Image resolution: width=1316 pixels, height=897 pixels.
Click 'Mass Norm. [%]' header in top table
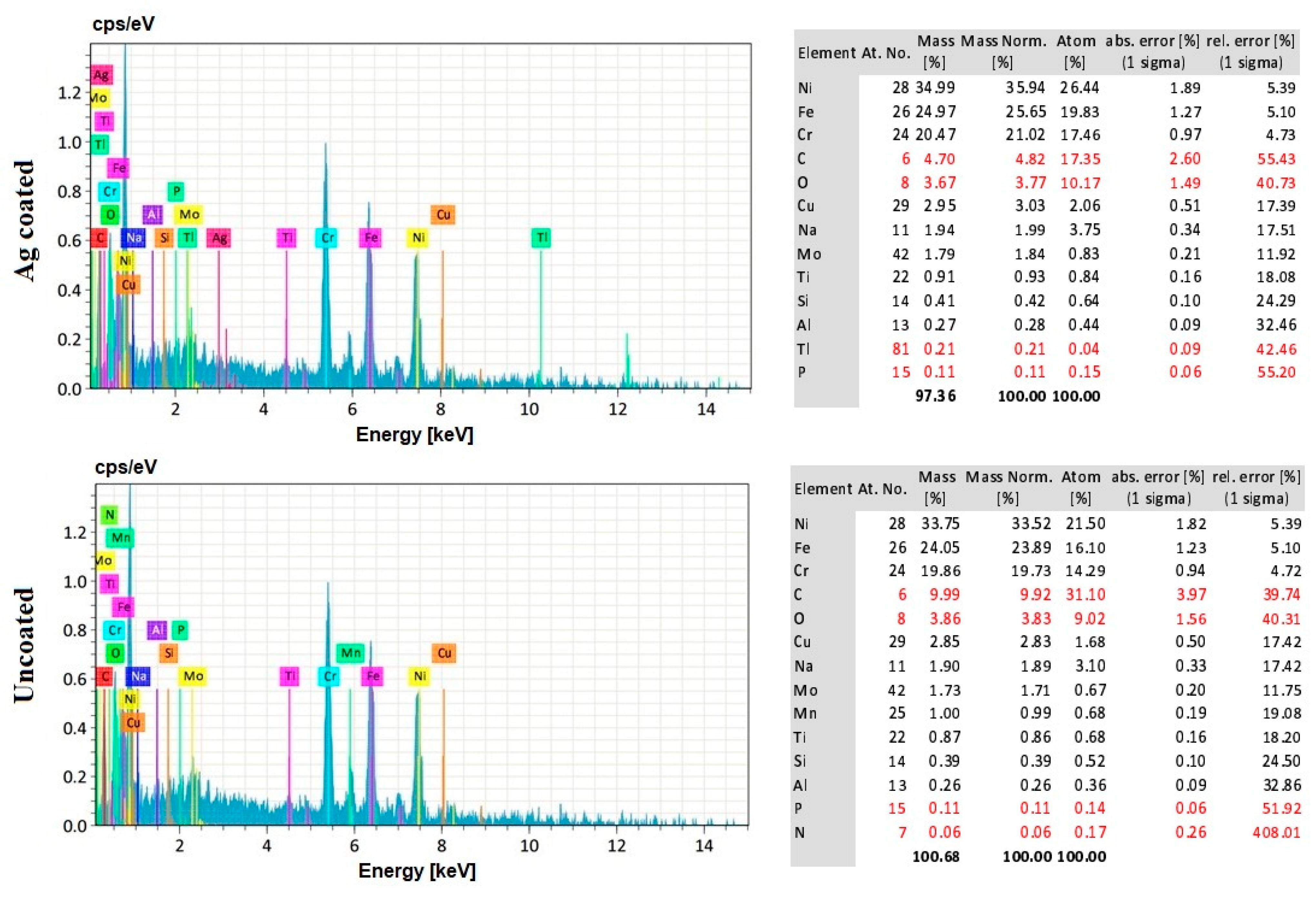pos(1003,52)
